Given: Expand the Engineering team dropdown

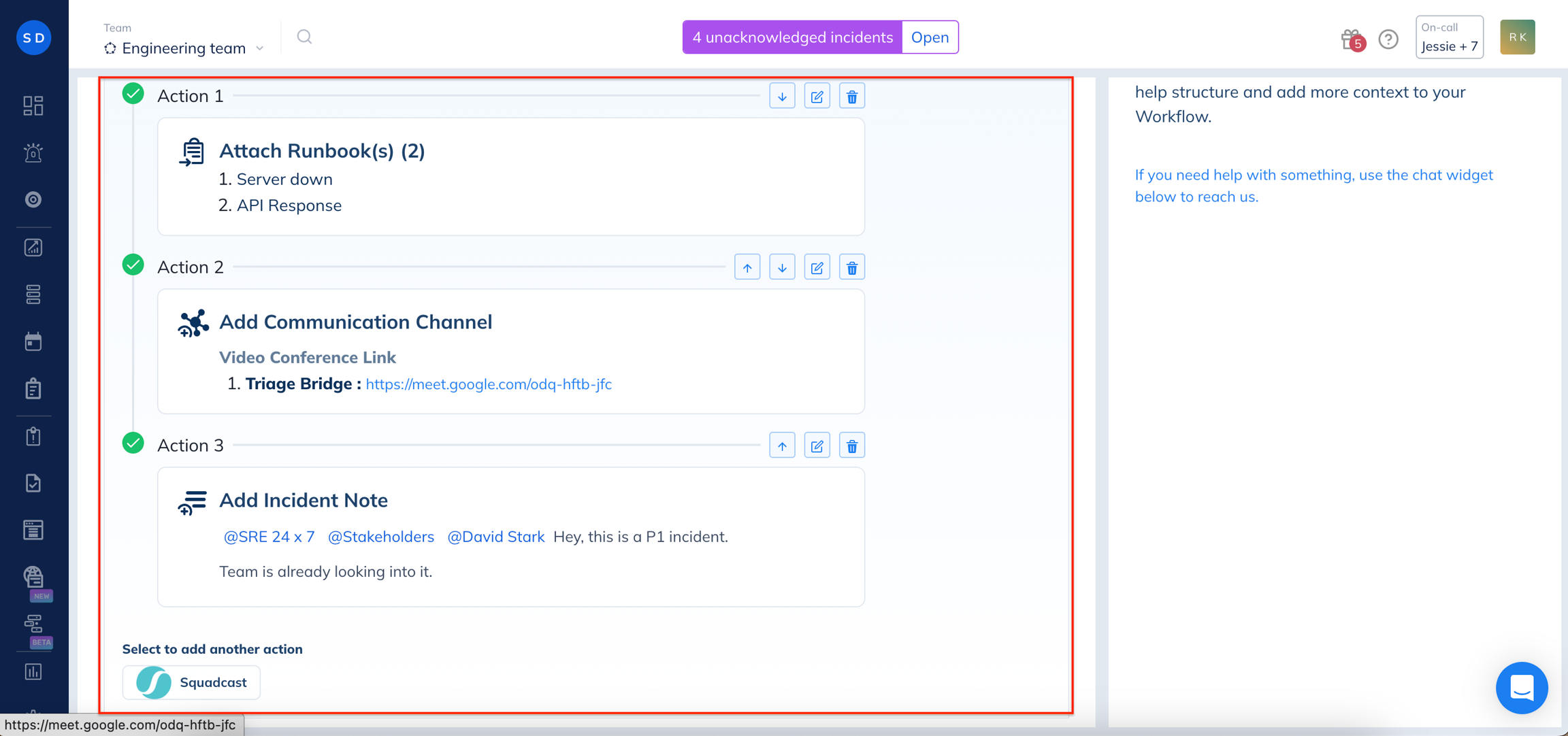Looking at the screenshot, I should 184,48.
